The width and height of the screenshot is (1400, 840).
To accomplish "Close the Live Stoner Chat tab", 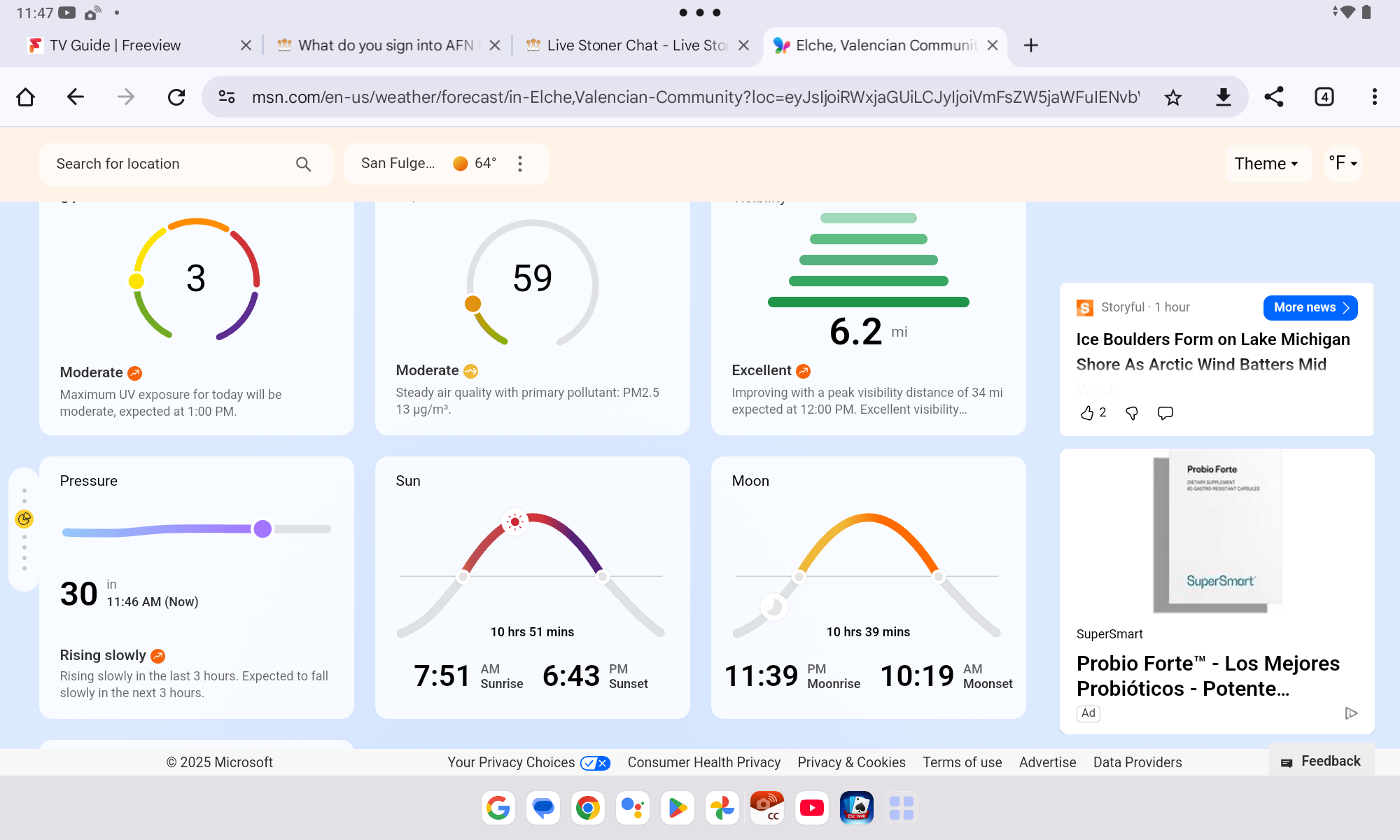I will pos(743,45).
